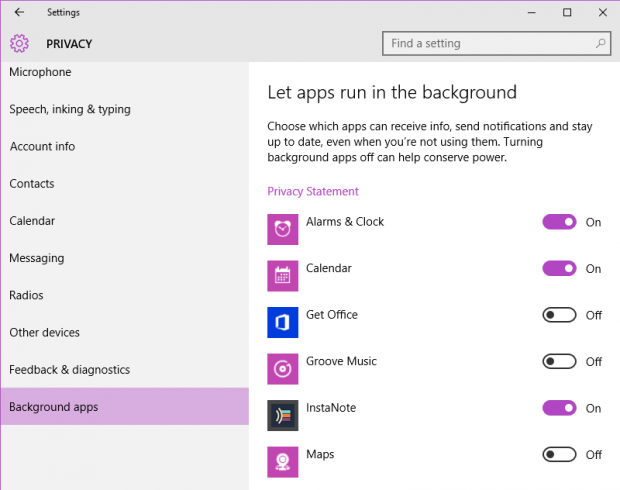Select Radios in the sidebar
This screenshot has height=490, width=620.
[125, 295]
